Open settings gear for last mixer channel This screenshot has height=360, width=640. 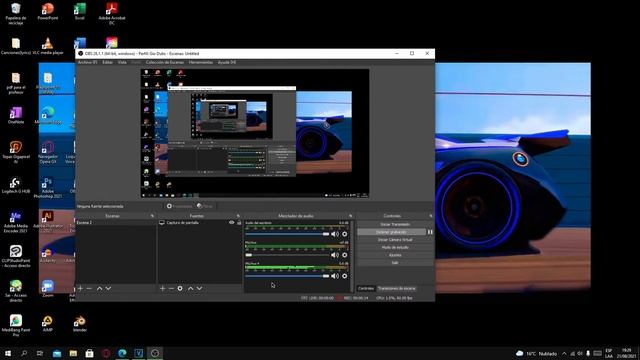[345, 276]
